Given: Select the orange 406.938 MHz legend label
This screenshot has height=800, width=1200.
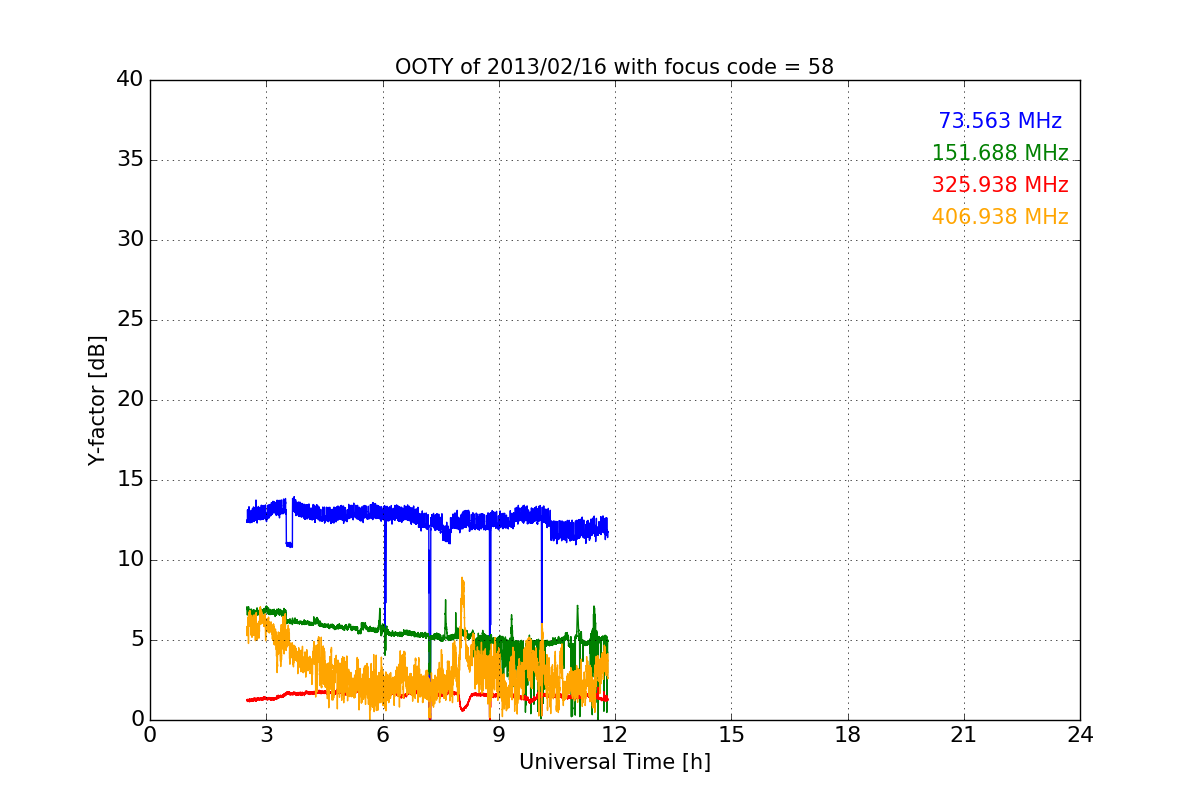Looking at the screenshot, I should click(x=1000, y=217).
